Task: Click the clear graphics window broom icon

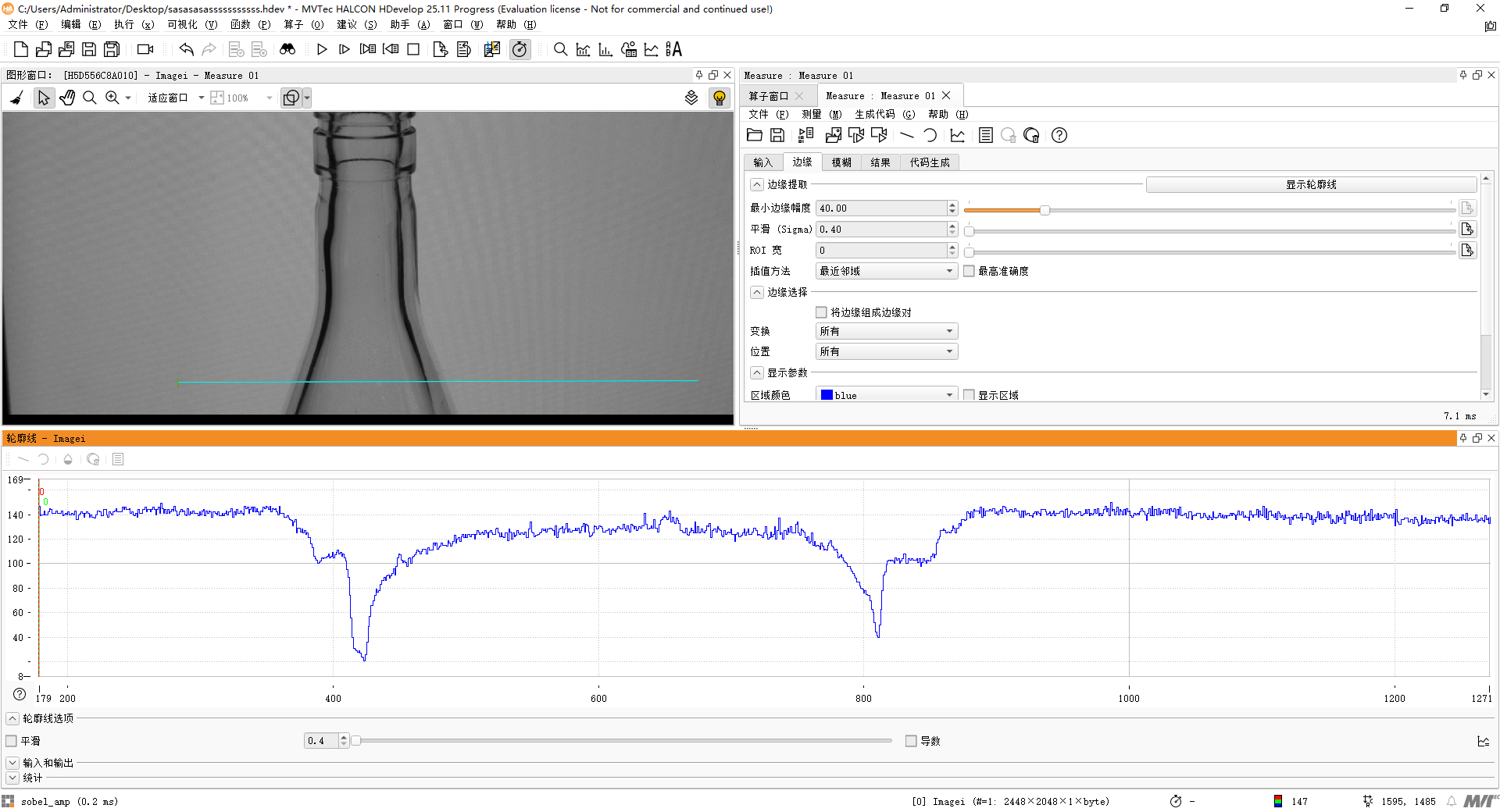Action: (x=16, y=98)
